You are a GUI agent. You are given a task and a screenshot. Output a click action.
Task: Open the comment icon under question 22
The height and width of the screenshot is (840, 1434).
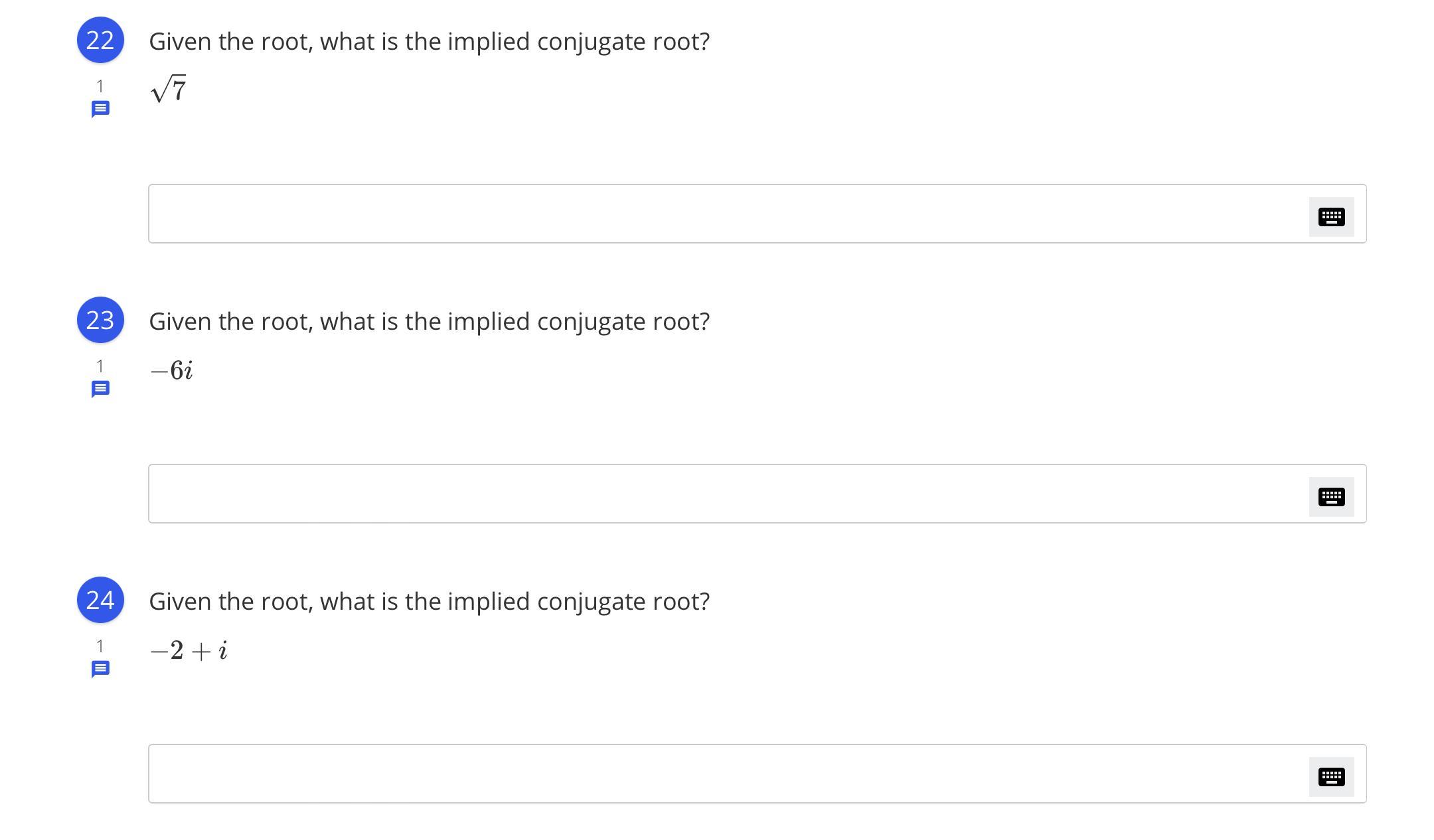click(x=100, y=109)
